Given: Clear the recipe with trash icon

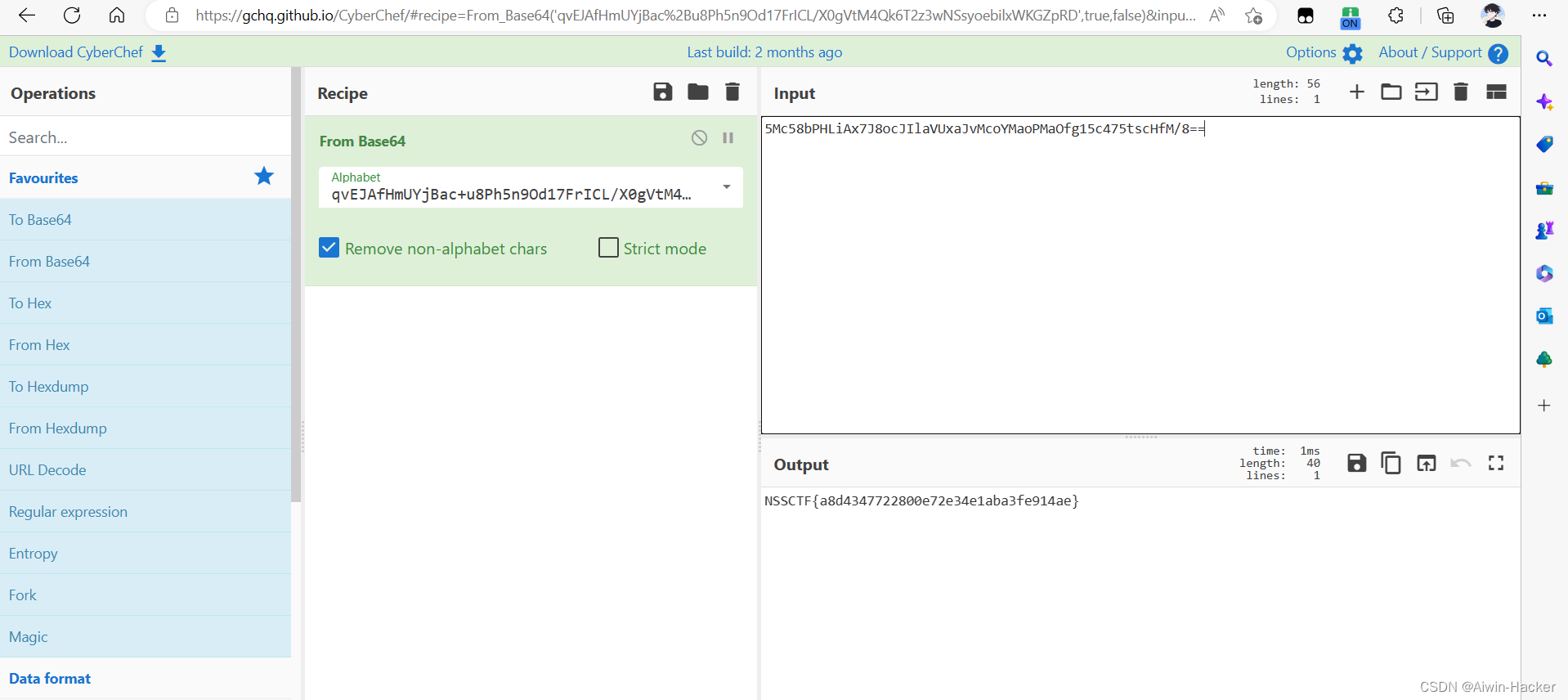Looking at the screenshot, I should tap(732, 92).
